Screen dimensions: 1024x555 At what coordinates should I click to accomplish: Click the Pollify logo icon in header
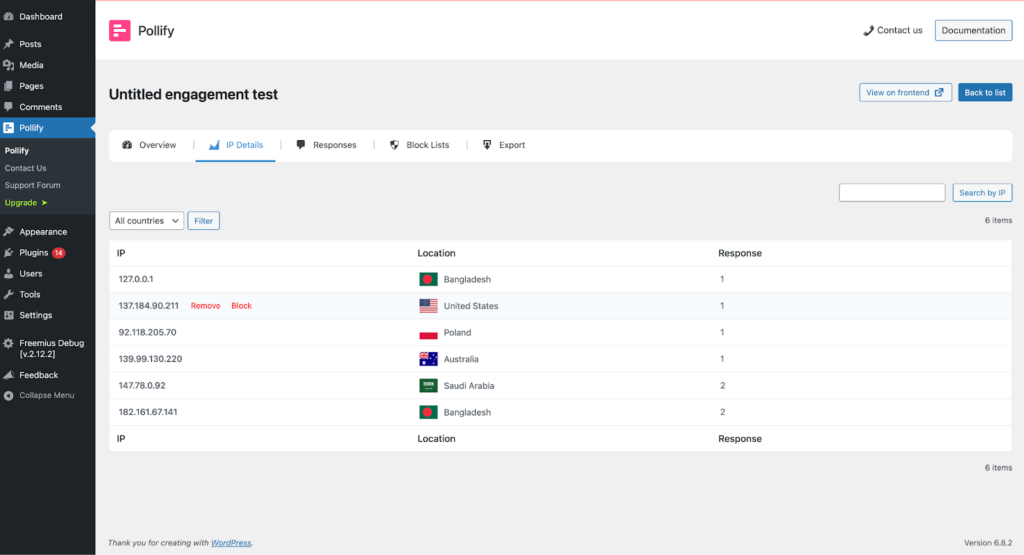click(120, 31)
